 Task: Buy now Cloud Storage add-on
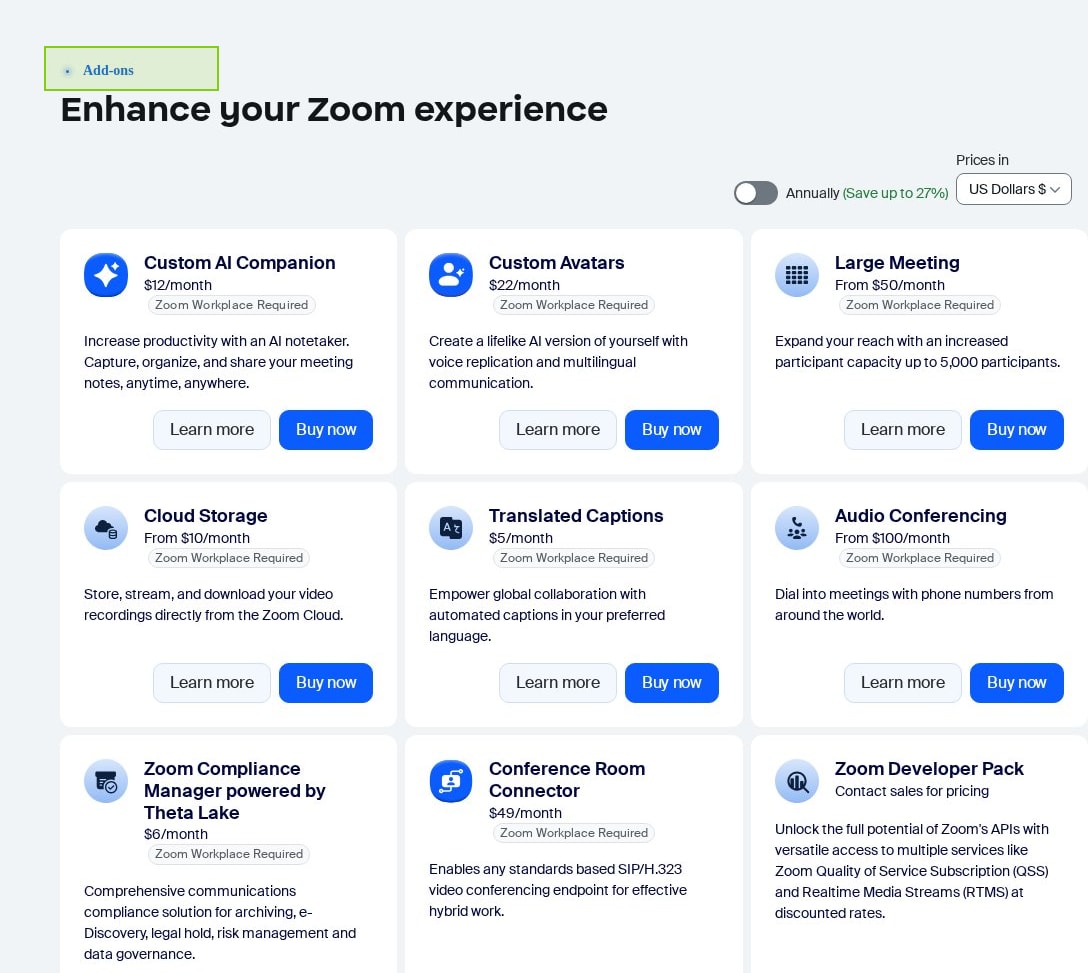pos(326,683)
